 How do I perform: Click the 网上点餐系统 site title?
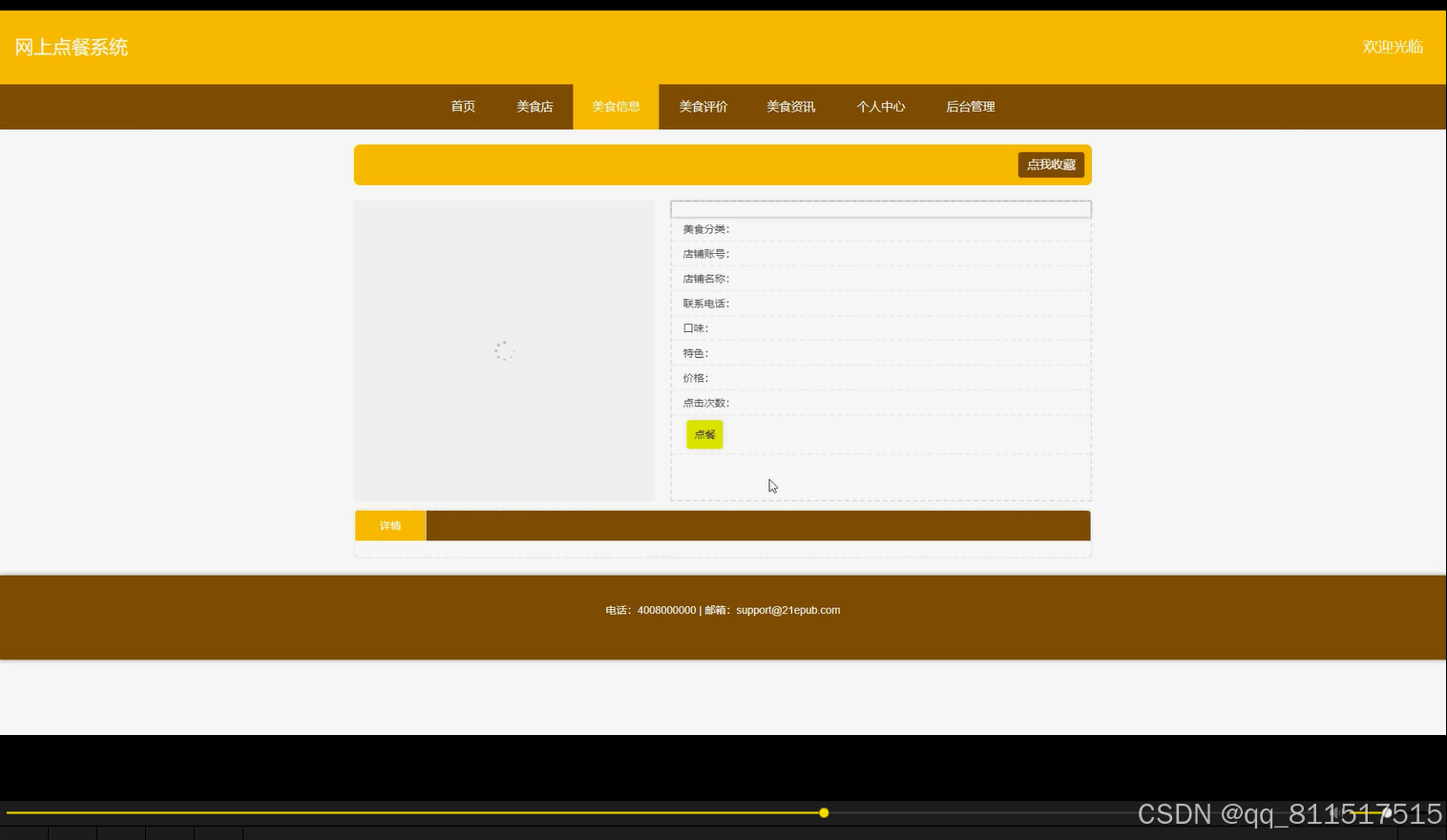[x=71, y=47]
